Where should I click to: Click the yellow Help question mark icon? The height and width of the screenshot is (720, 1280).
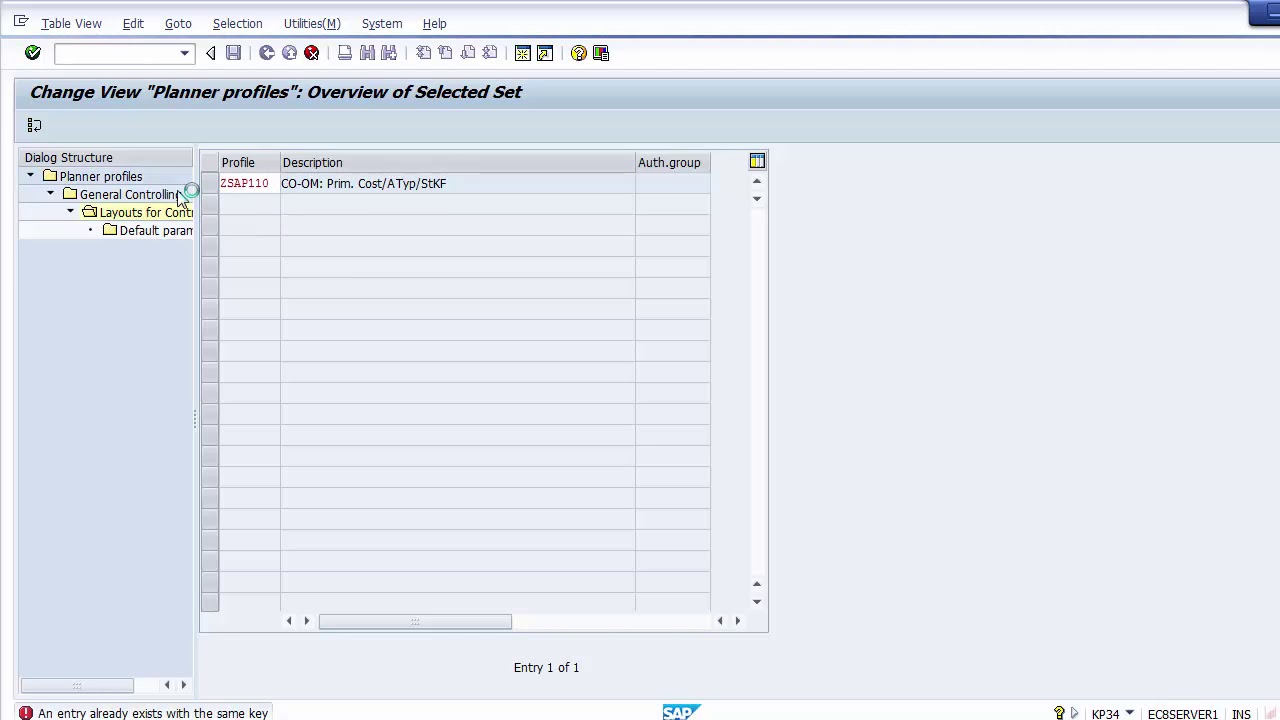tap(579, 53)
